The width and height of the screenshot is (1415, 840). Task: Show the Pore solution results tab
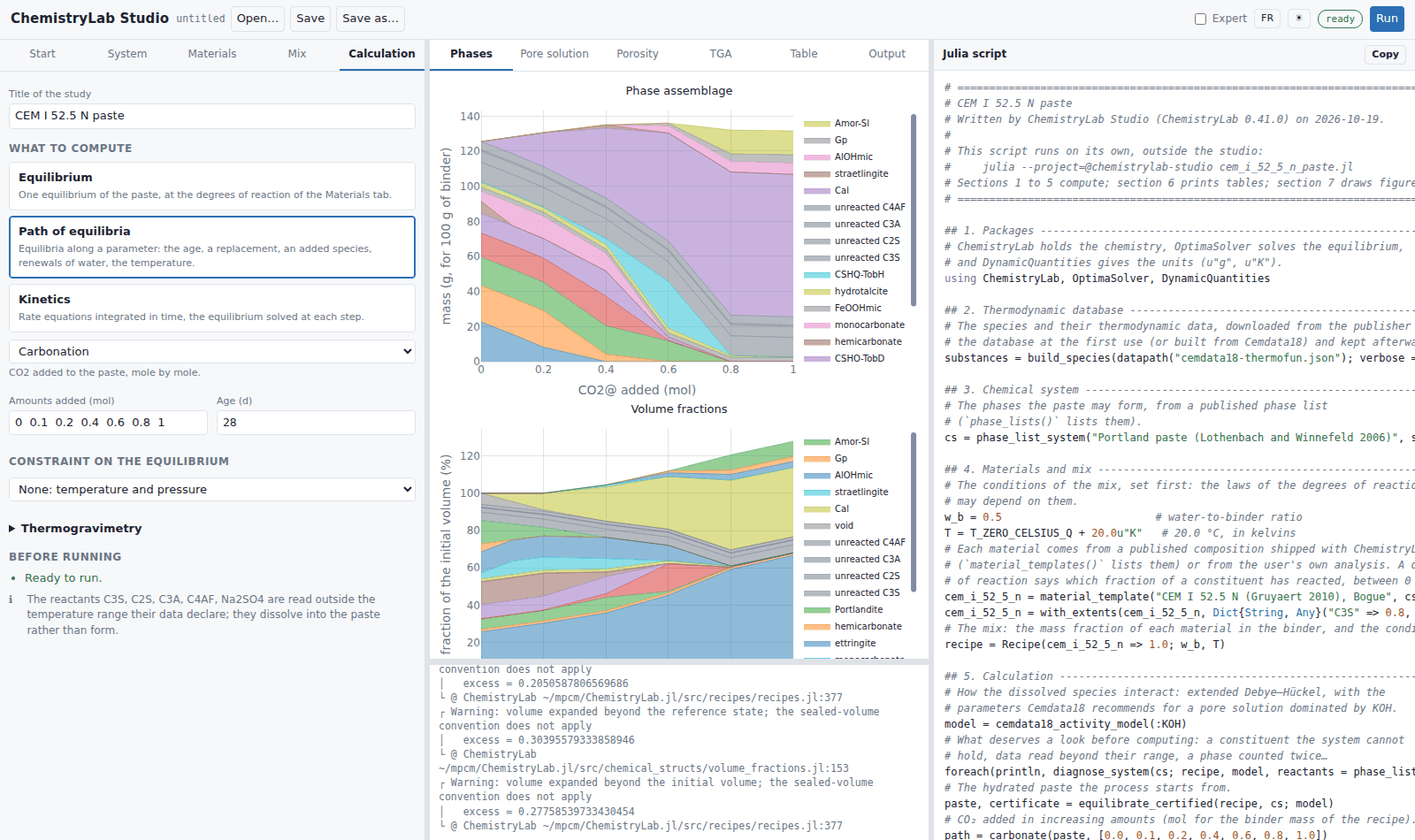(x=555, y=54)
